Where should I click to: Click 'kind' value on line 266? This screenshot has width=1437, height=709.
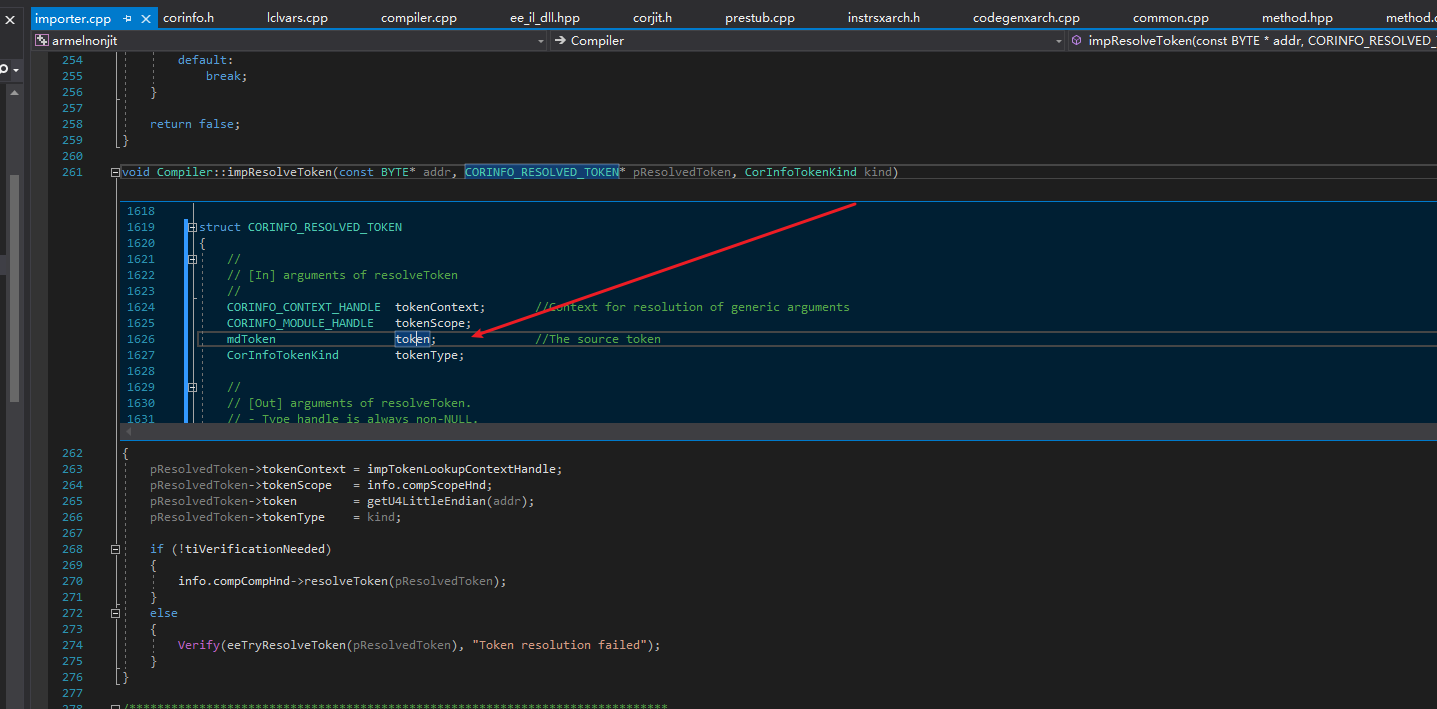coord(381,517)
